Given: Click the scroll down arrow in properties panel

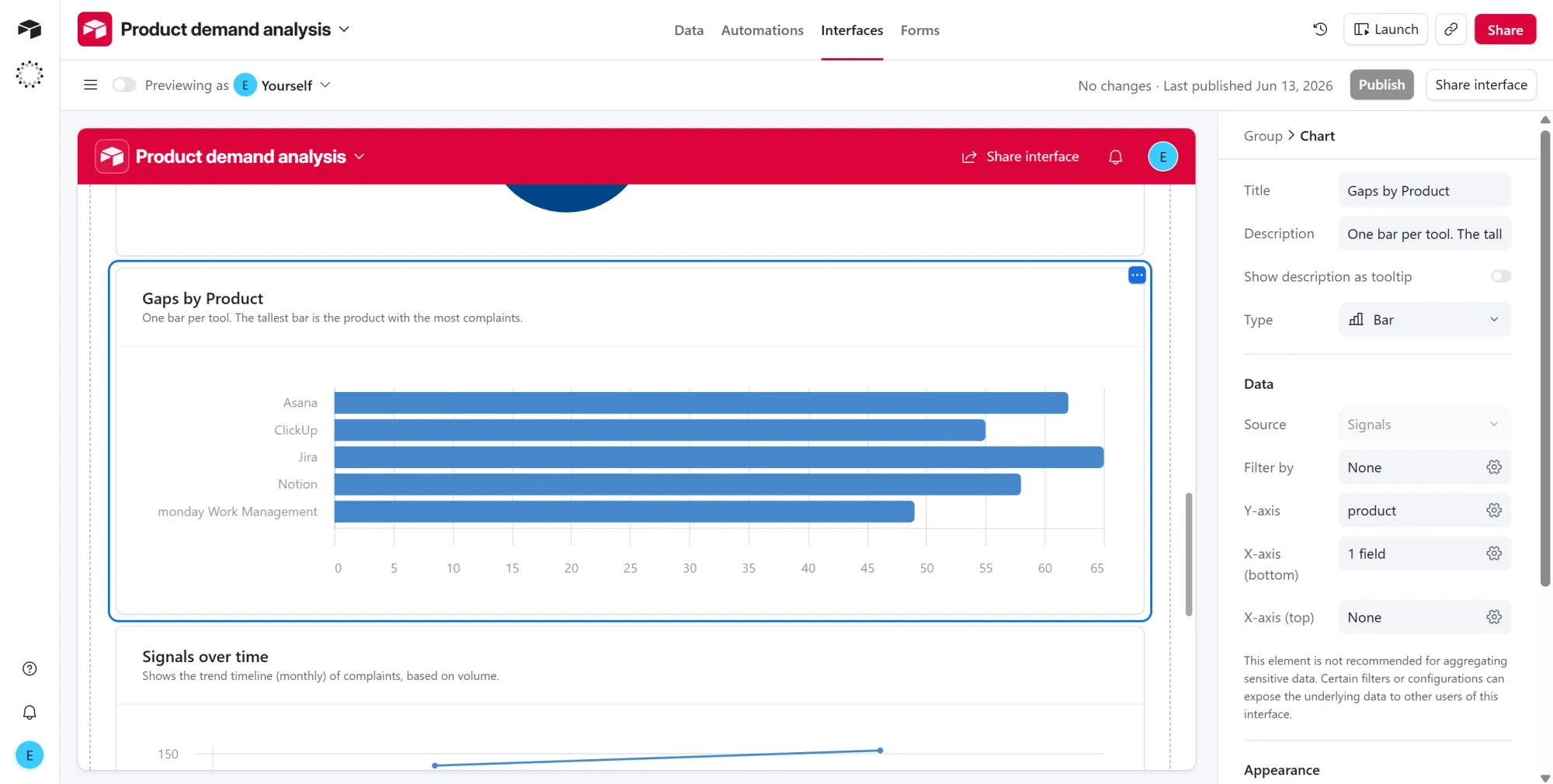Looking at the screenshot, I should (1545, 778).
